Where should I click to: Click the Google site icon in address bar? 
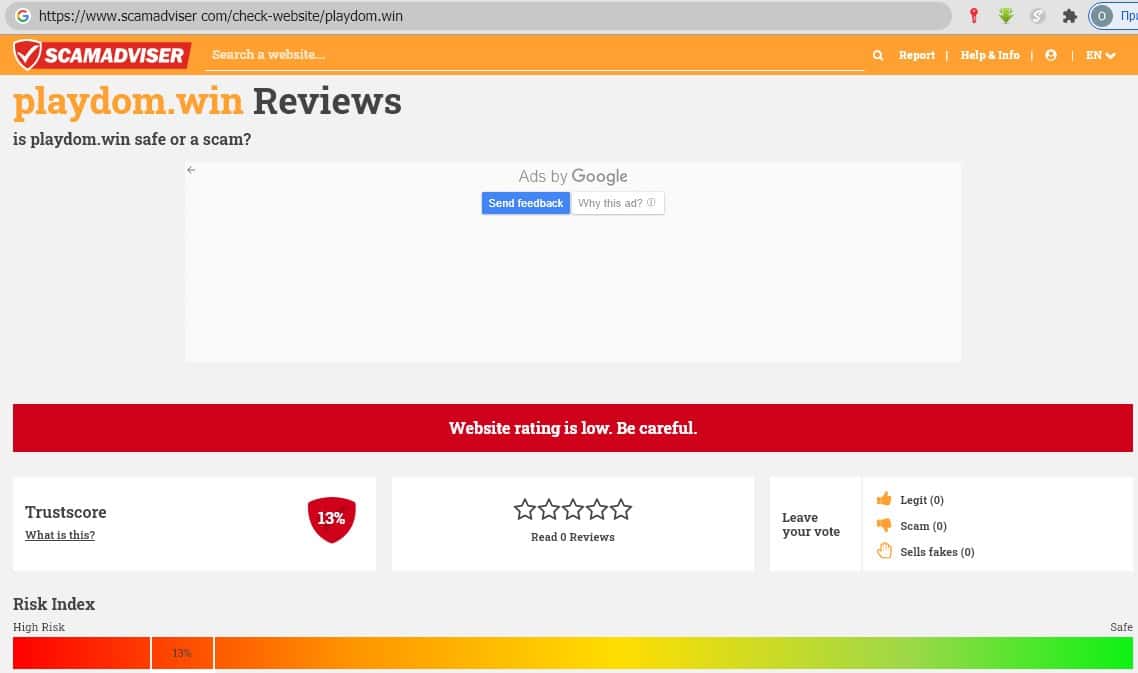[22, 15]
